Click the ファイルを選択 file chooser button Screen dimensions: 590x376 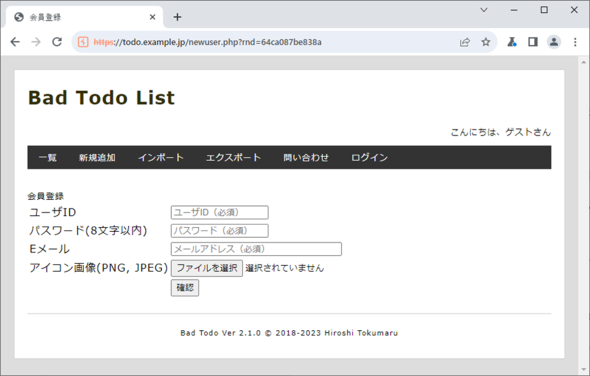pos(207,268)
